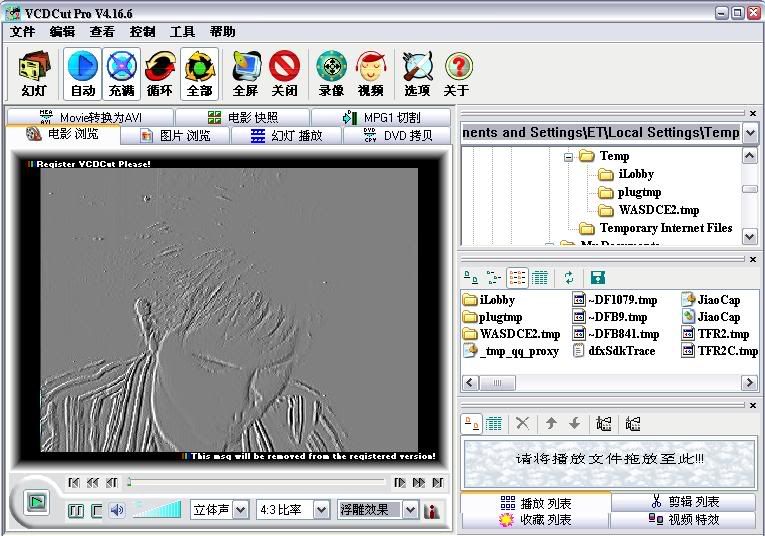Image resolution: width=765 pixels, height=536 pixels.
Task: Open 选项 options dialog
Action: pyautogui.click(x=417, y=74)
